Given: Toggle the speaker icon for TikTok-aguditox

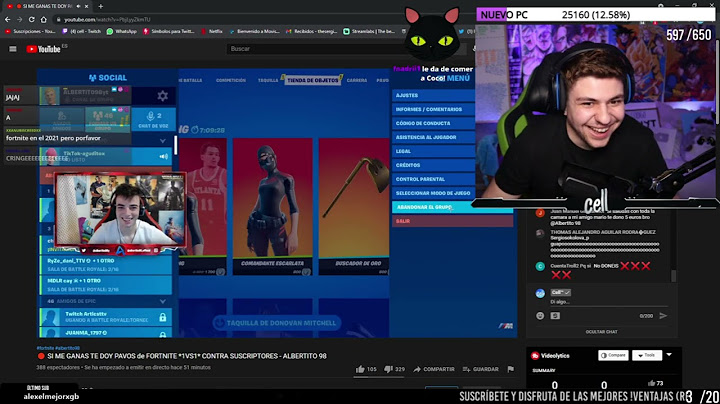Looking at the screenshot, I should coord(163,157).
